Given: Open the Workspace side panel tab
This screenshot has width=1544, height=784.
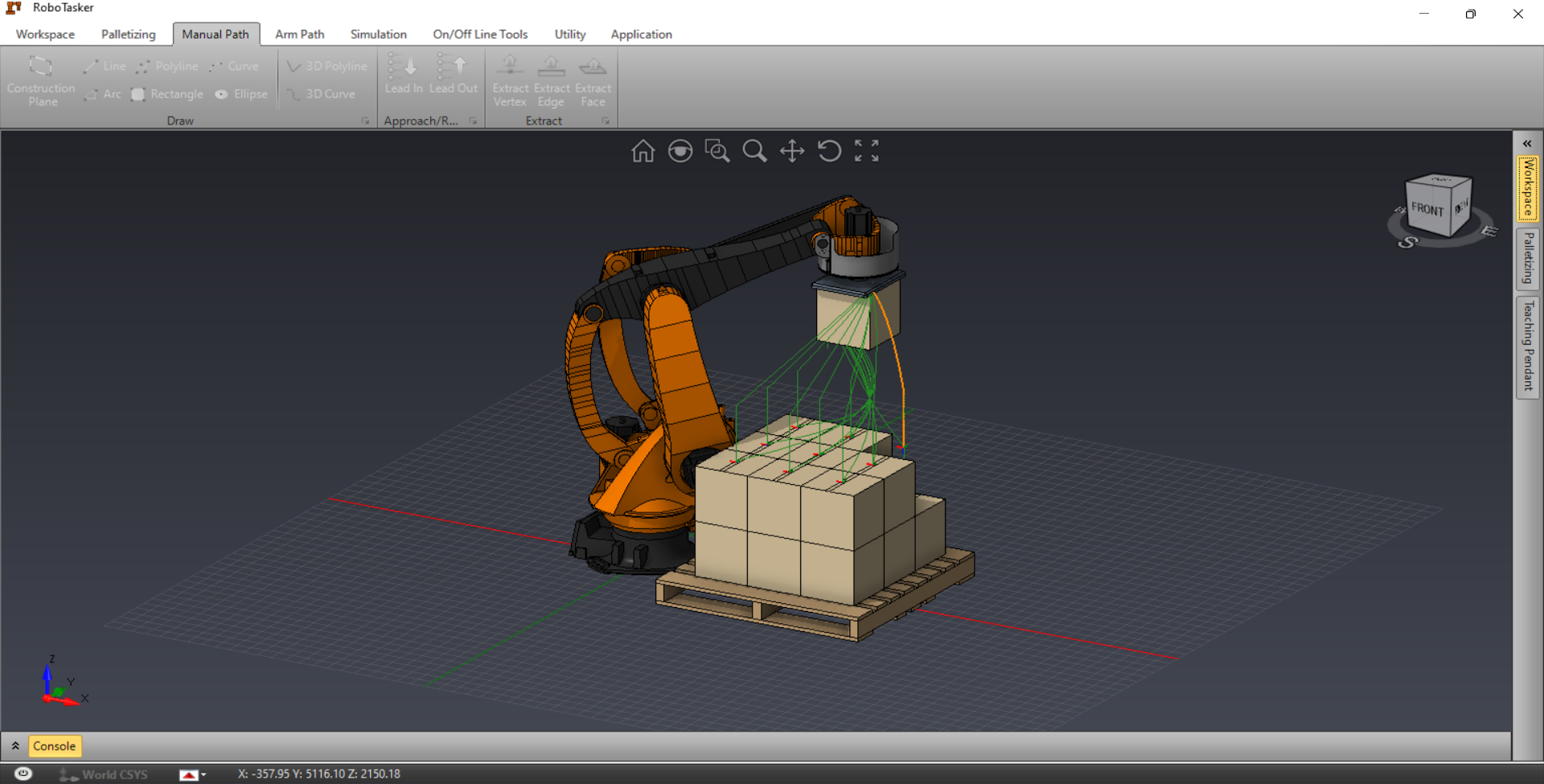Looking at the screenshot, I should 1528,188.
